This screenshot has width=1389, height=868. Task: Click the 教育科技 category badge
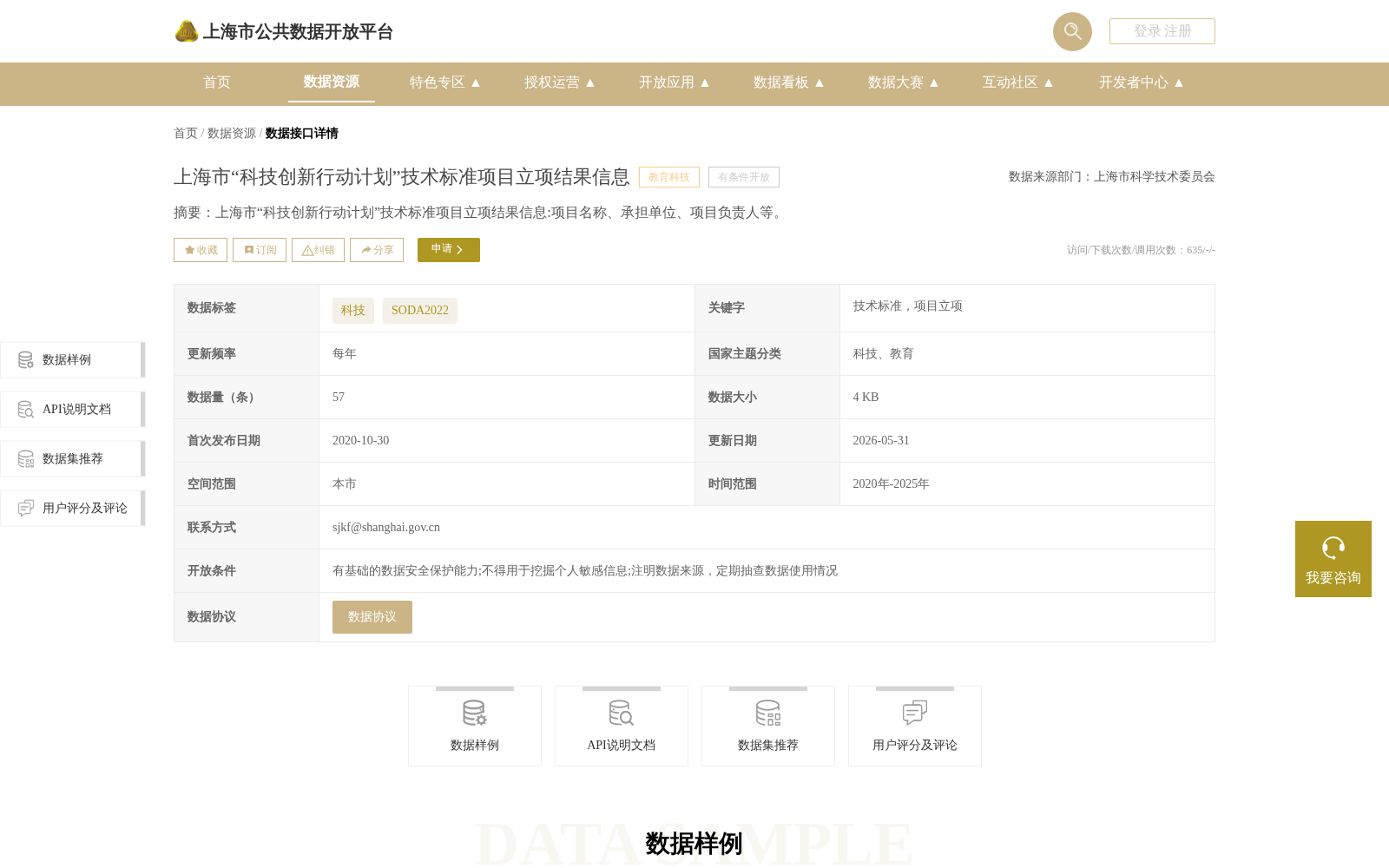click(x=669, y=177)
